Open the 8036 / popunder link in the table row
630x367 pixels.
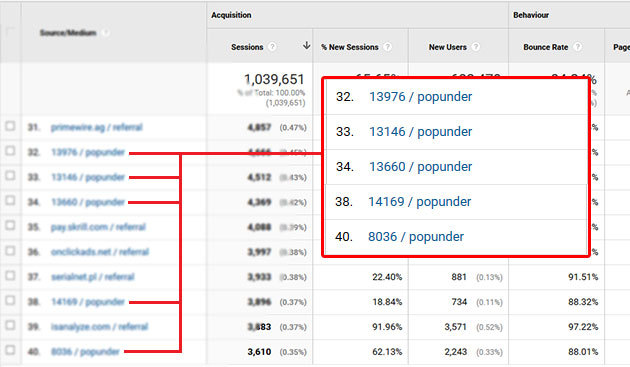point(85,352)
